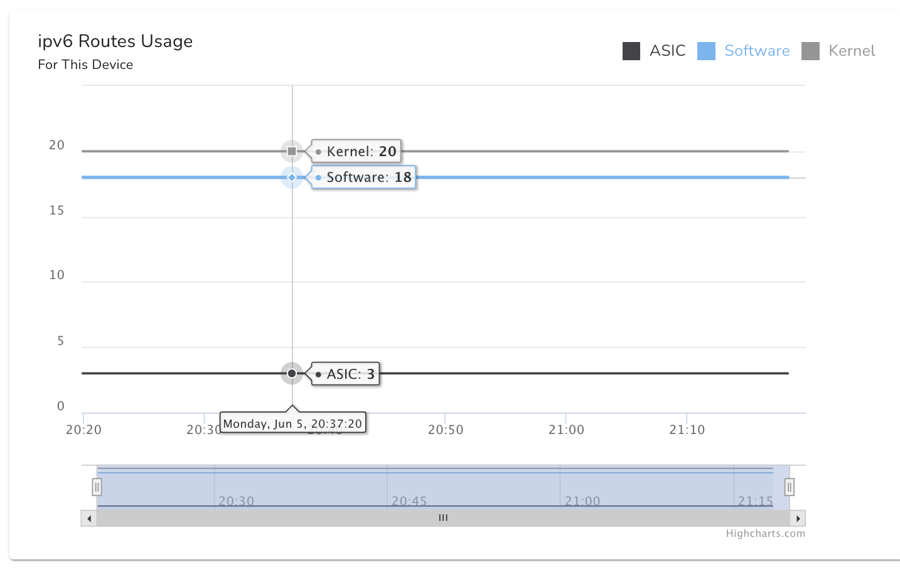Open the Highcharts.com credits link
Screen dimensions: 900x572
point(765,534)
